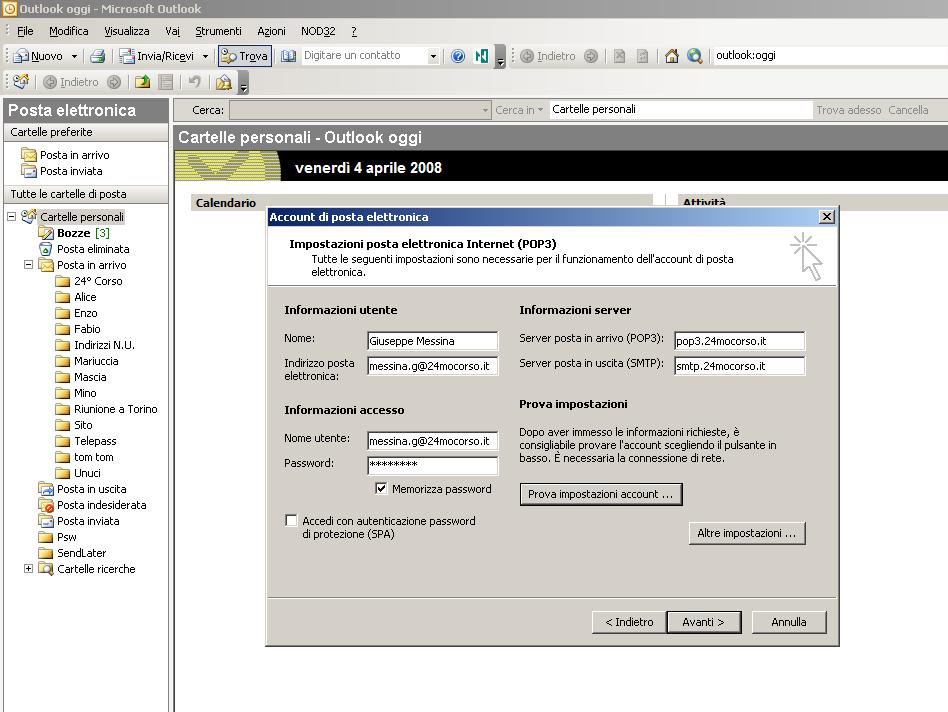The image size is (948, 712).
Task: Click the Posta indesiderata junk icon
Action: (46, 505)
